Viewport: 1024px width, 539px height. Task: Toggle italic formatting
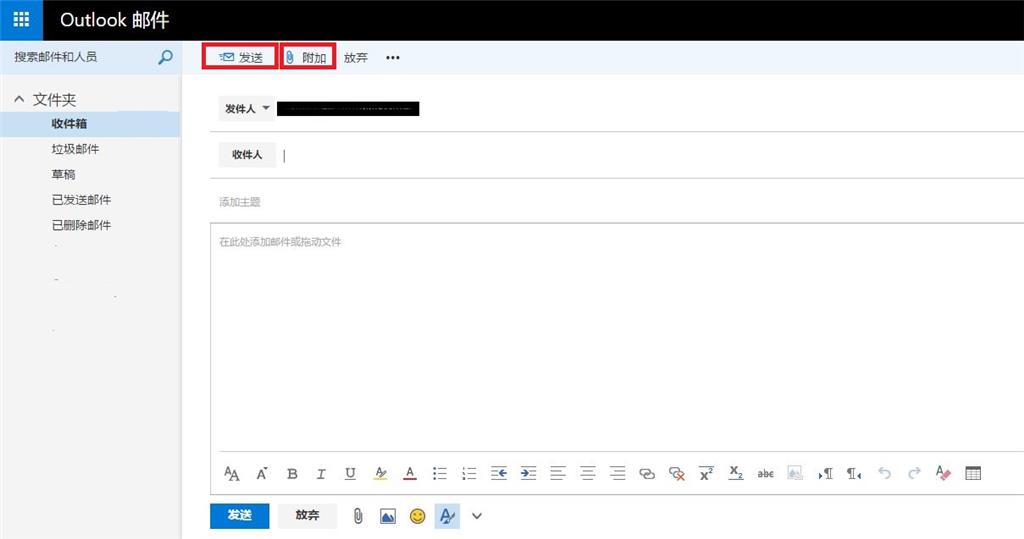(321, 474)
